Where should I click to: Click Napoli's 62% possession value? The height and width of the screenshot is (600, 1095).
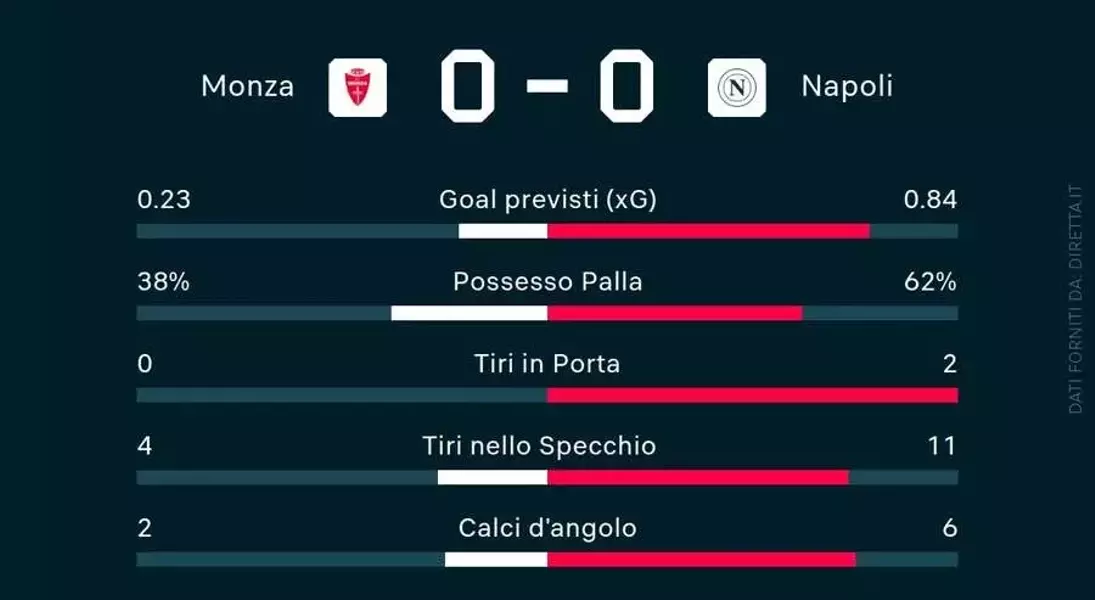[x=929, y=282]
